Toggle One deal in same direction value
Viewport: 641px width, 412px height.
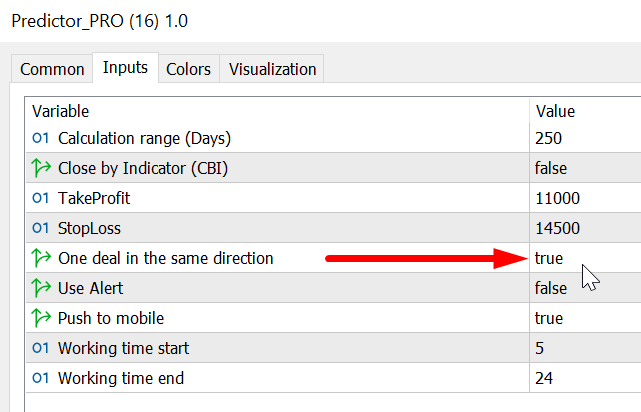point(549,258)
